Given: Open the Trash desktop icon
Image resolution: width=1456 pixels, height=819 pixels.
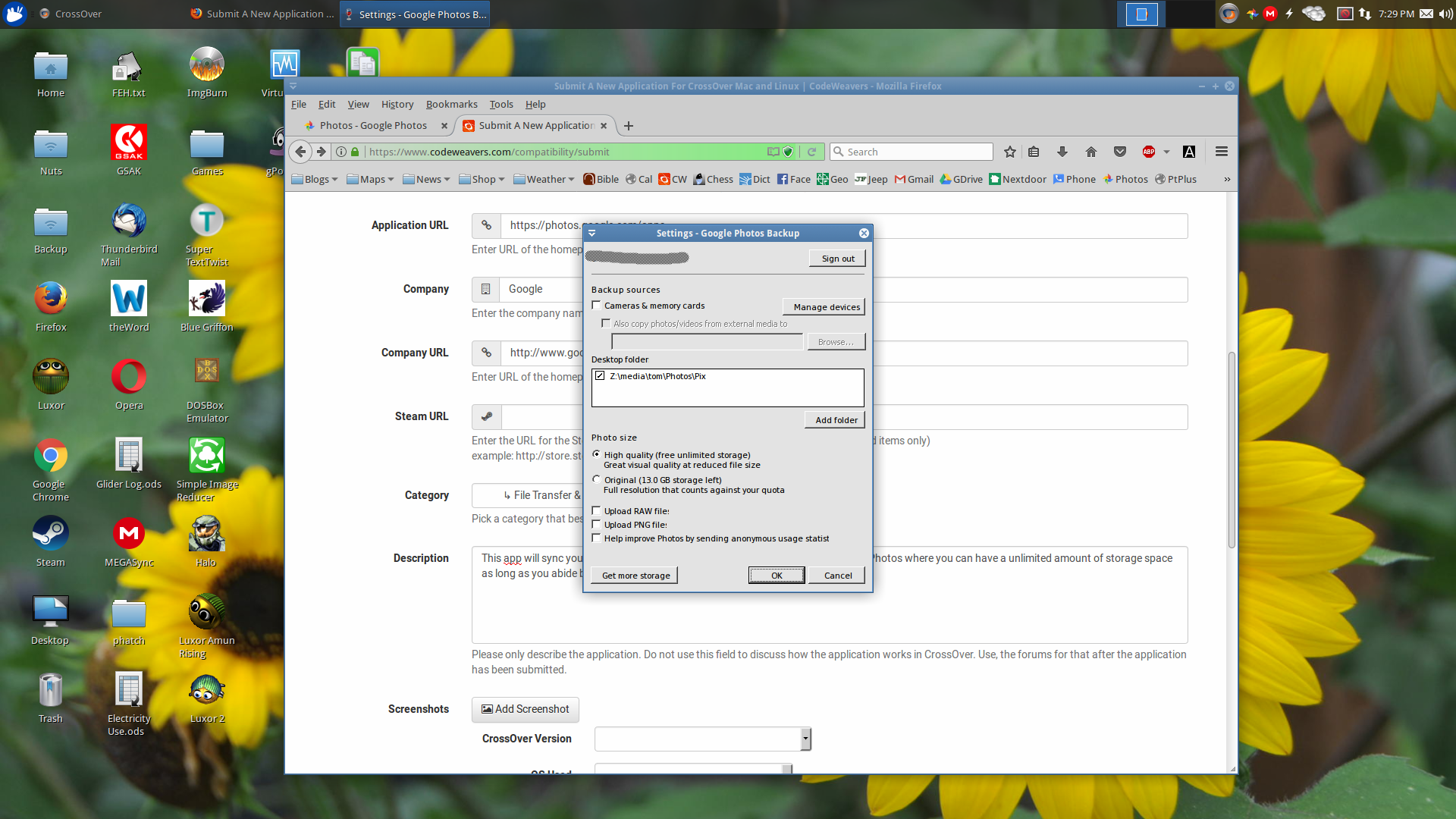Looking at the screenshot, I should [x=51, y=698].
